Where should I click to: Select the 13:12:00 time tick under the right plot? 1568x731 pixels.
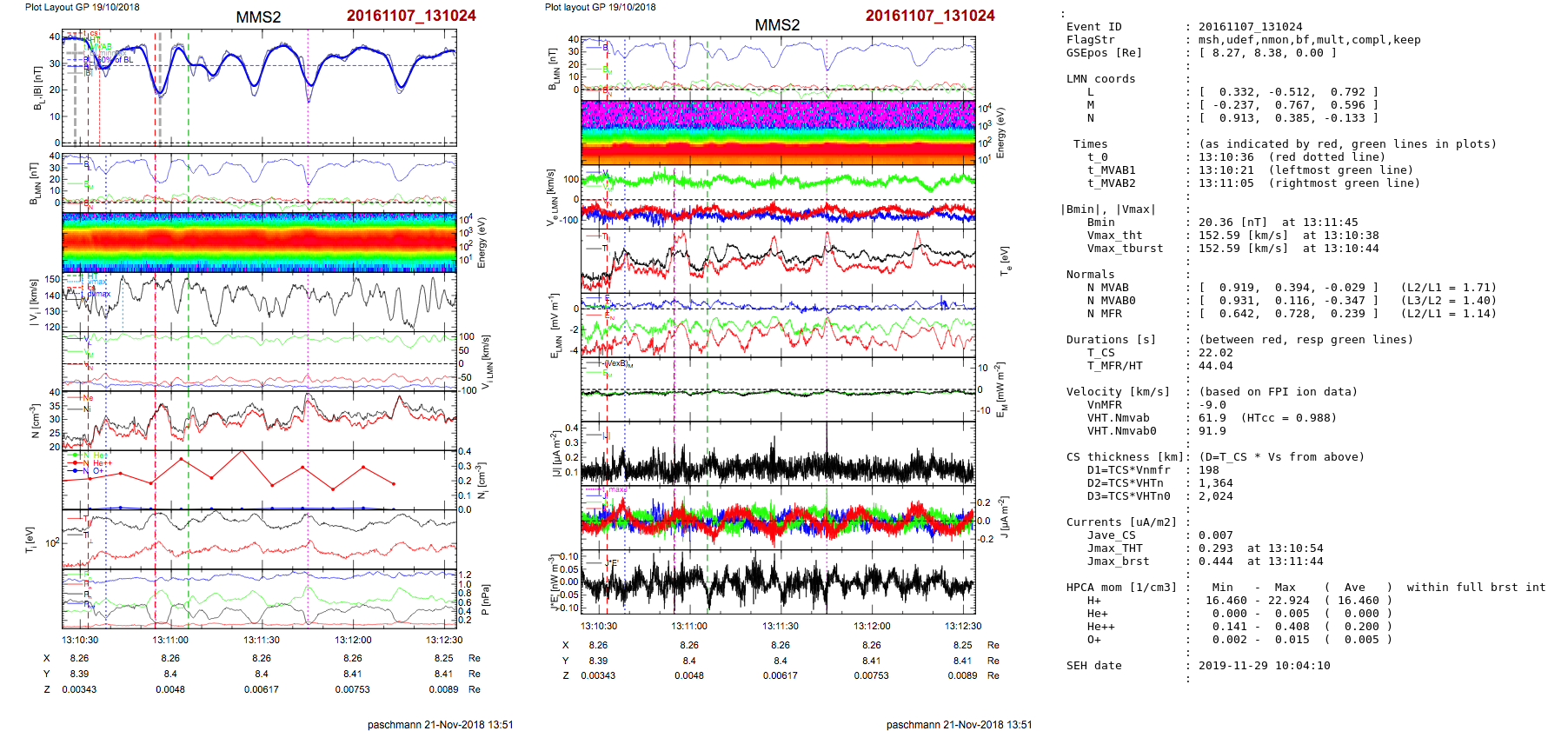(x=872, y=626)
